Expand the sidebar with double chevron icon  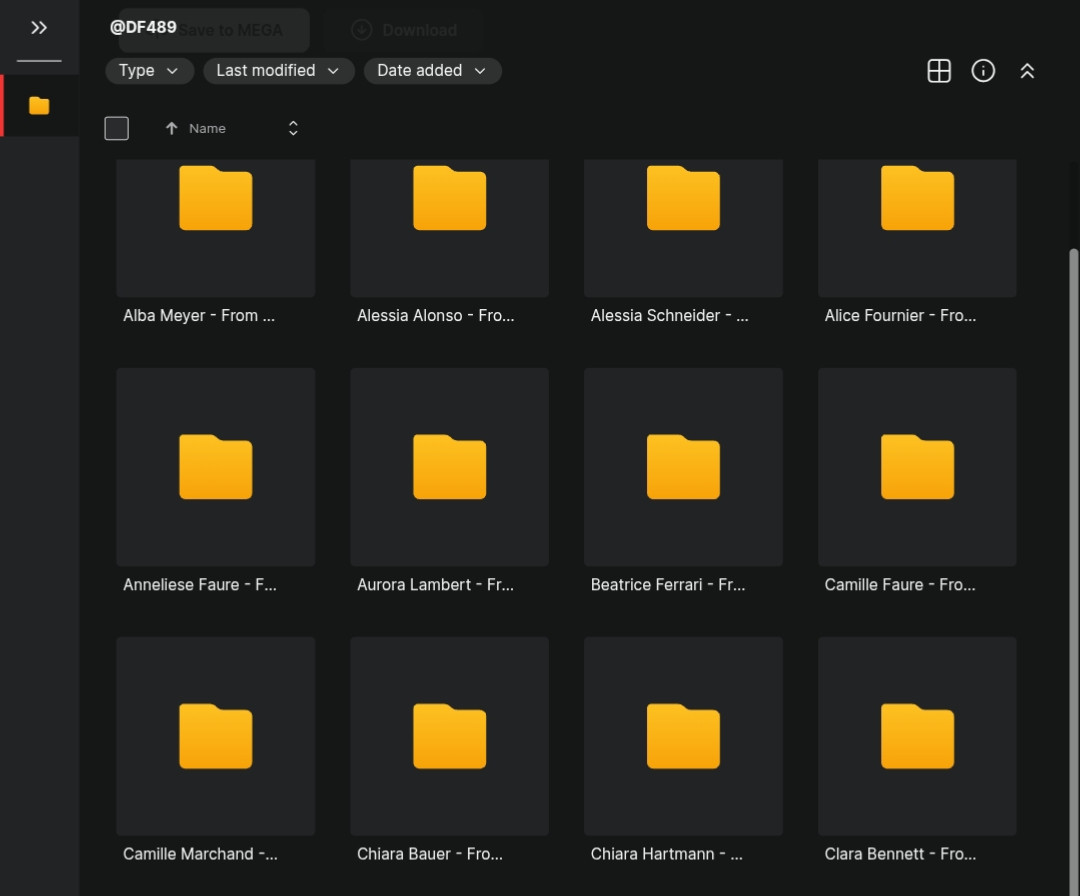[x=39, y=28]
